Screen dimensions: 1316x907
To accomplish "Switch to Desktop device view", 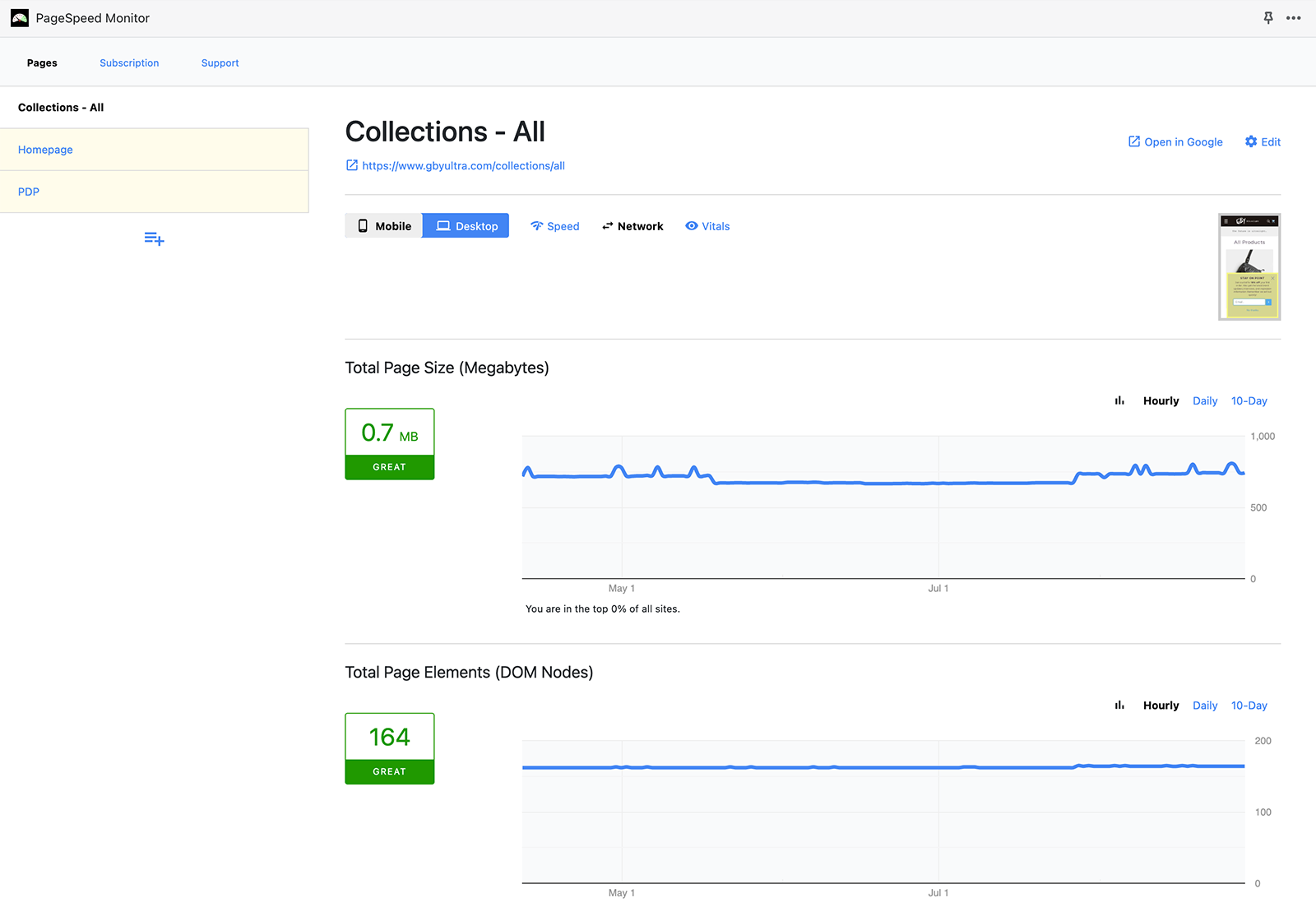I will [466, 226].
